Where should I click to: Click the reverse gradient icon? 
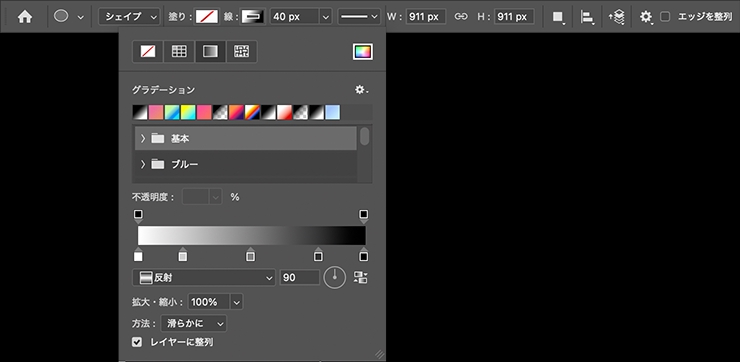click(361, 278)
